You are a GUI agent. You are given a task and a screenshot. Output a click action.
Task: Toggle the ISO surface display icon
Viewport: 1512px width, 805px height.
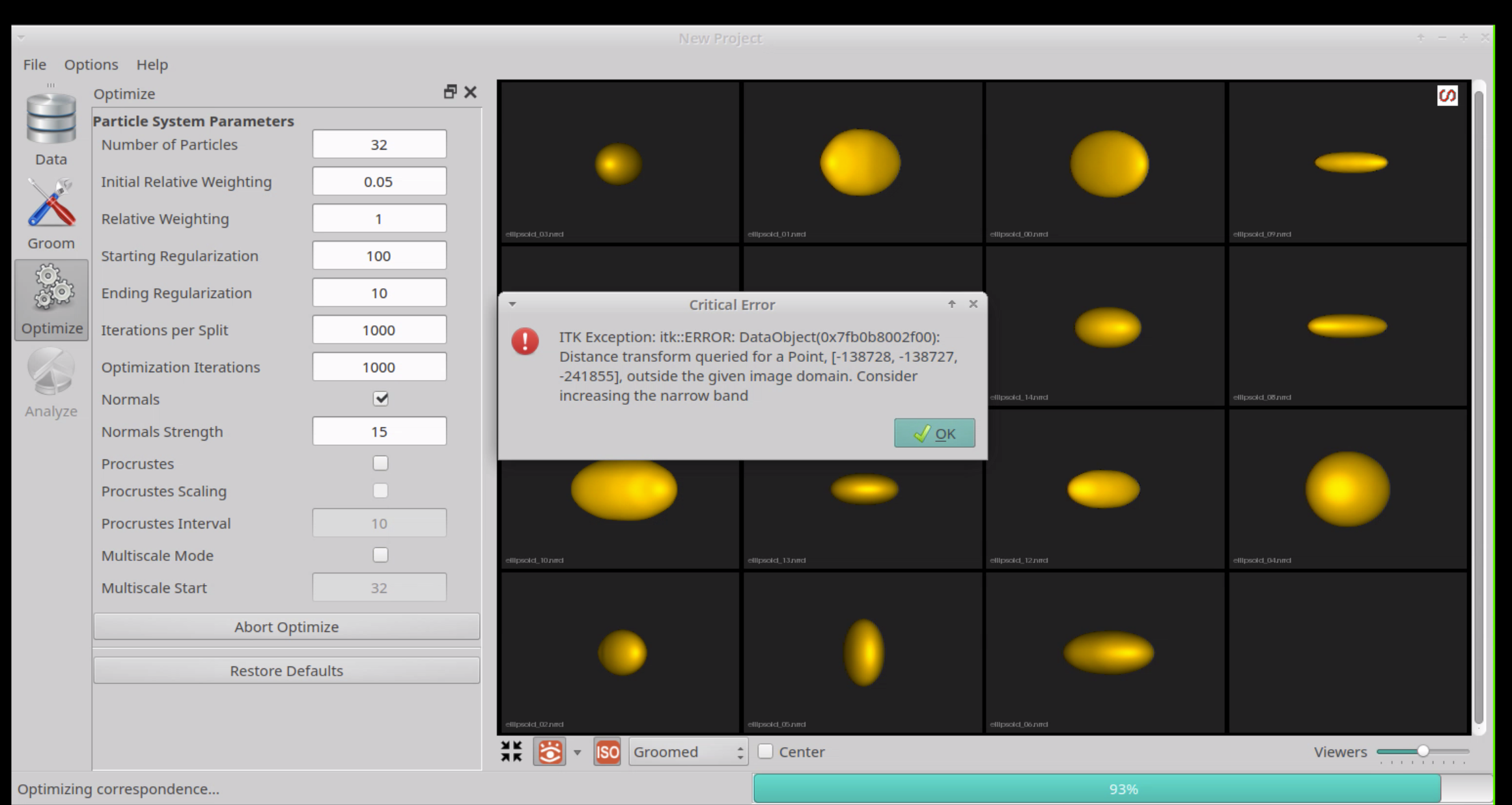point(606,752)
